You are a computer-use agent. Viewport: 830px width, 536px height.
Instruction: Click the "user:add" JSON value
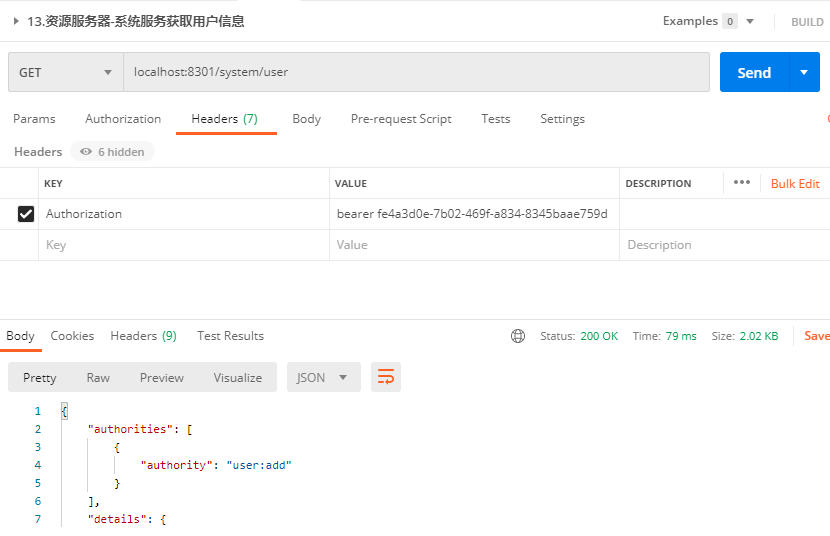coord(259,465)
